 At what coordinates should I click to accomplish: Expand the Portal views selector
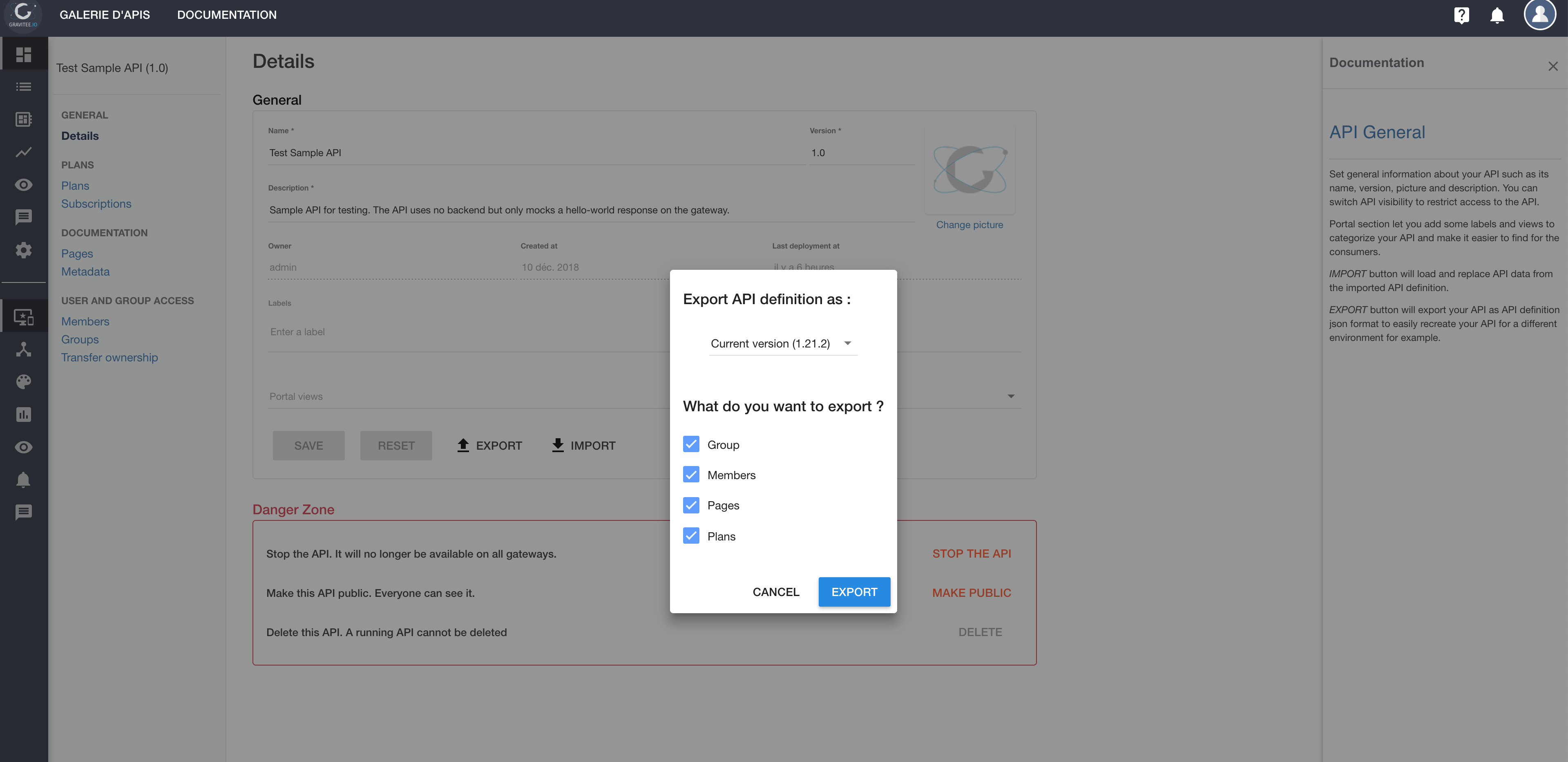pos(1011,396)
